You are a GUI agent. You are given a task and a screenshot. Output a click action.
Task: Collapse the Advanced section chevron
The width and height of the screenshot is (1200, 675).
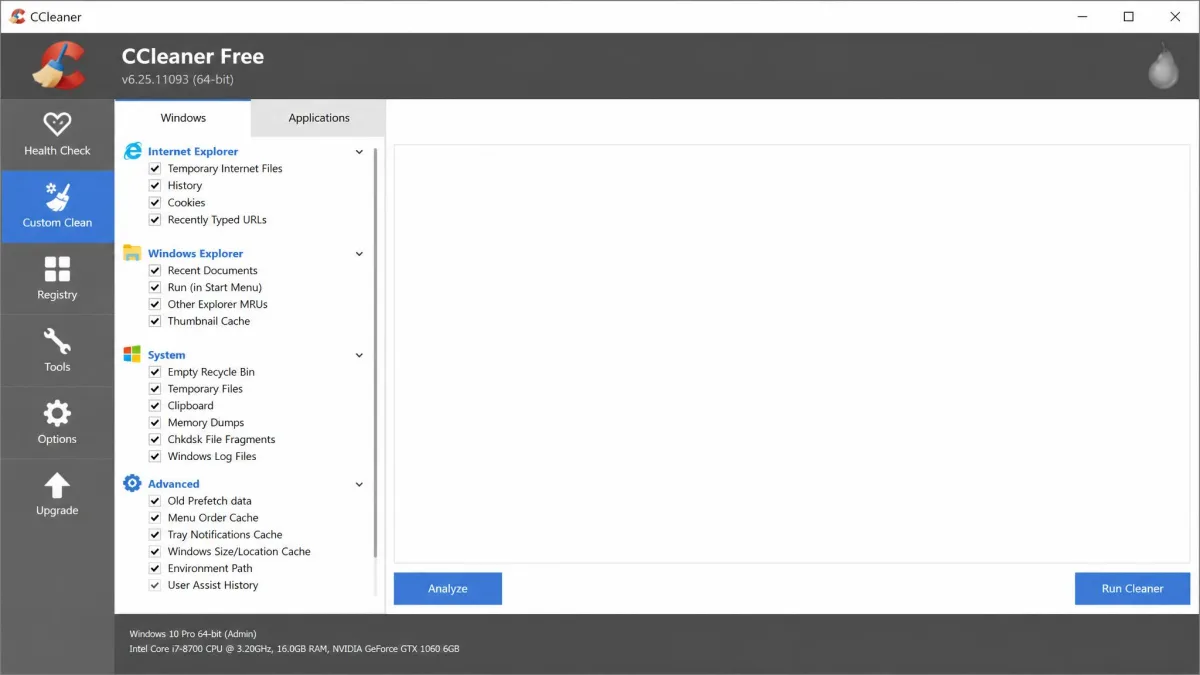coord(359,484)
